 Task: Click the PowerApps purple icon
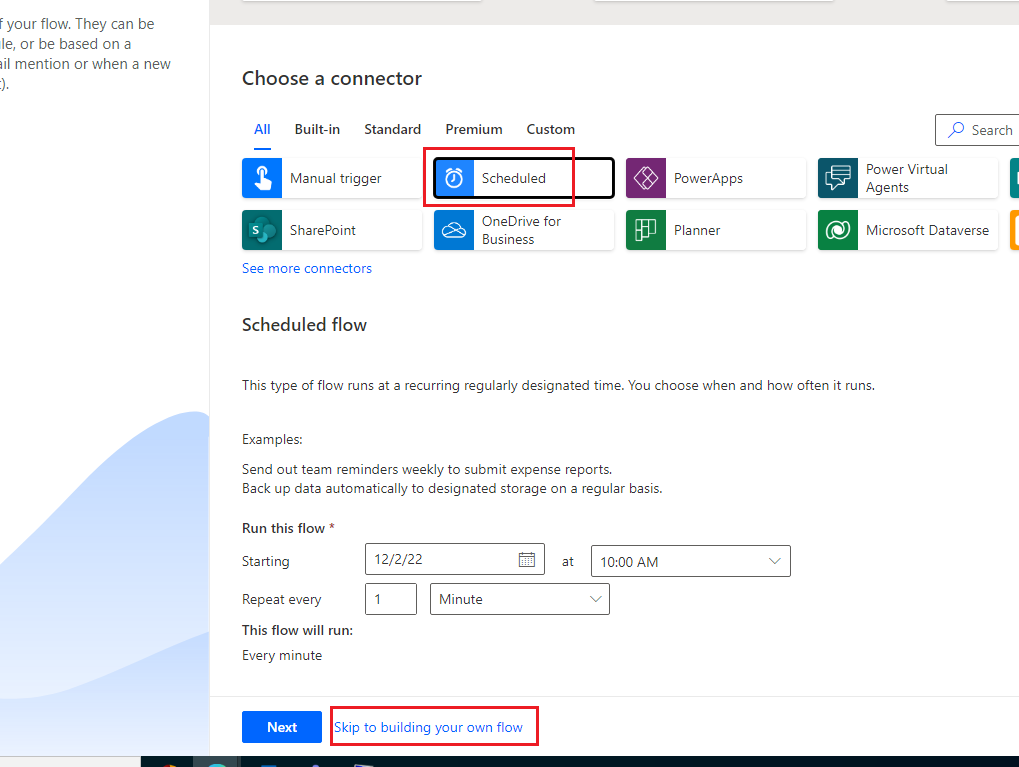tap(646, 178)
